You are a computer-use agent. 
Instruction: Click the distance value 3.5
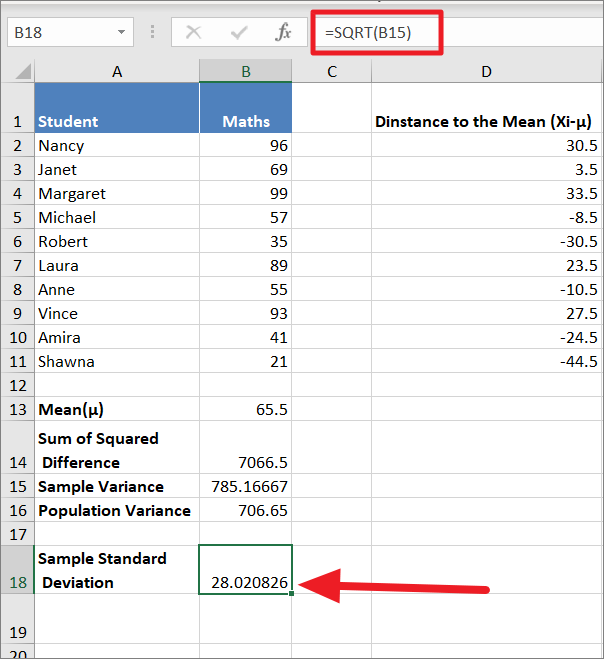point(487,169)
